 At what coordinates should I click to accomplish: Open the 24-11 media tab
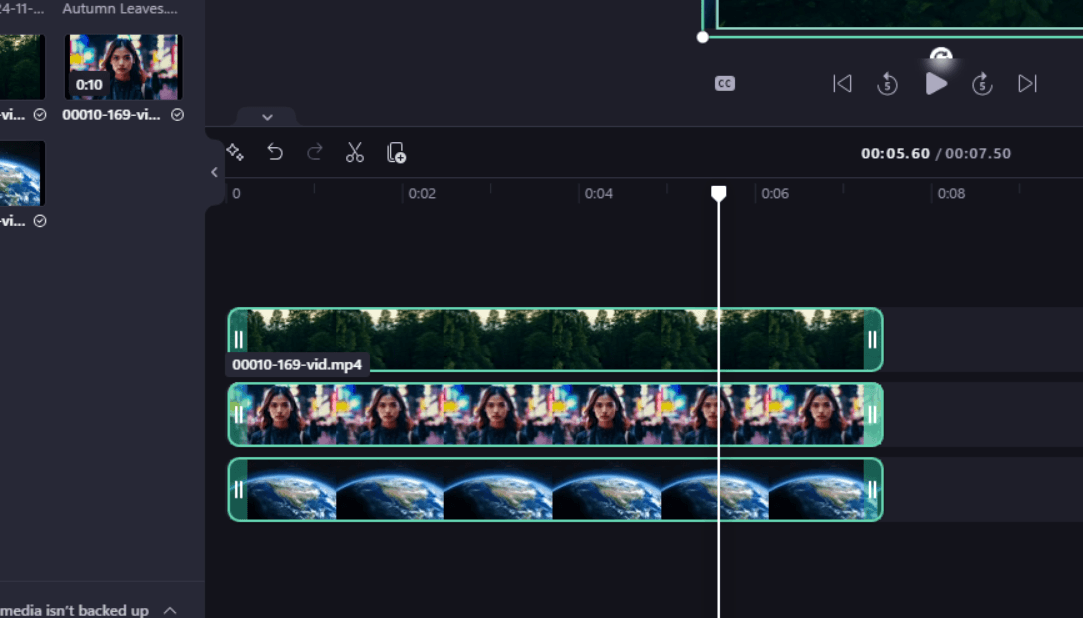[x=22, y=8]
